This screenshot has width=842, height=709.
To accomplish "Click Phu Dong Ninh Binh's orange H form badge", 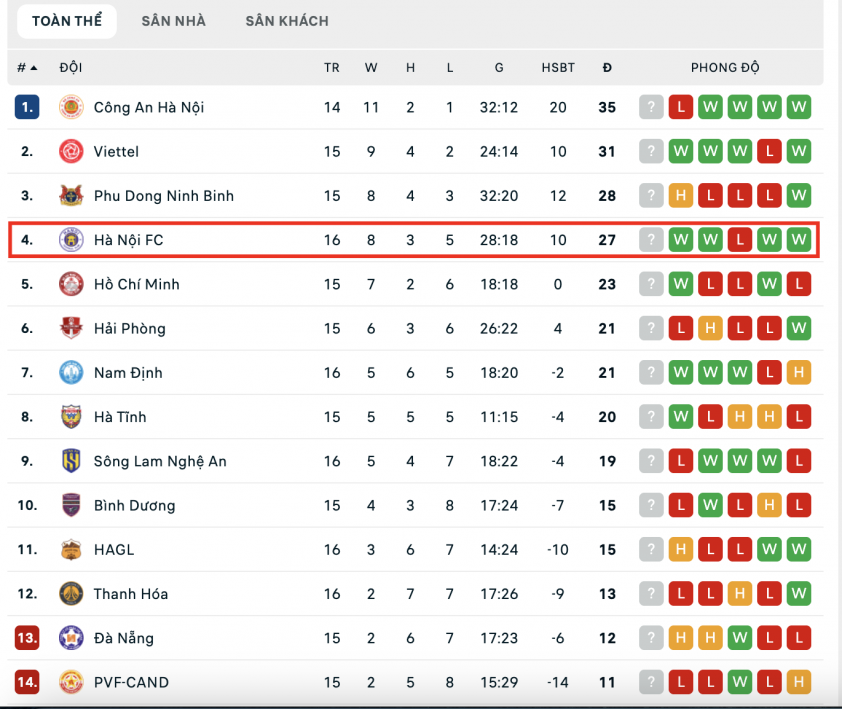I will click(x=681, y=195).
